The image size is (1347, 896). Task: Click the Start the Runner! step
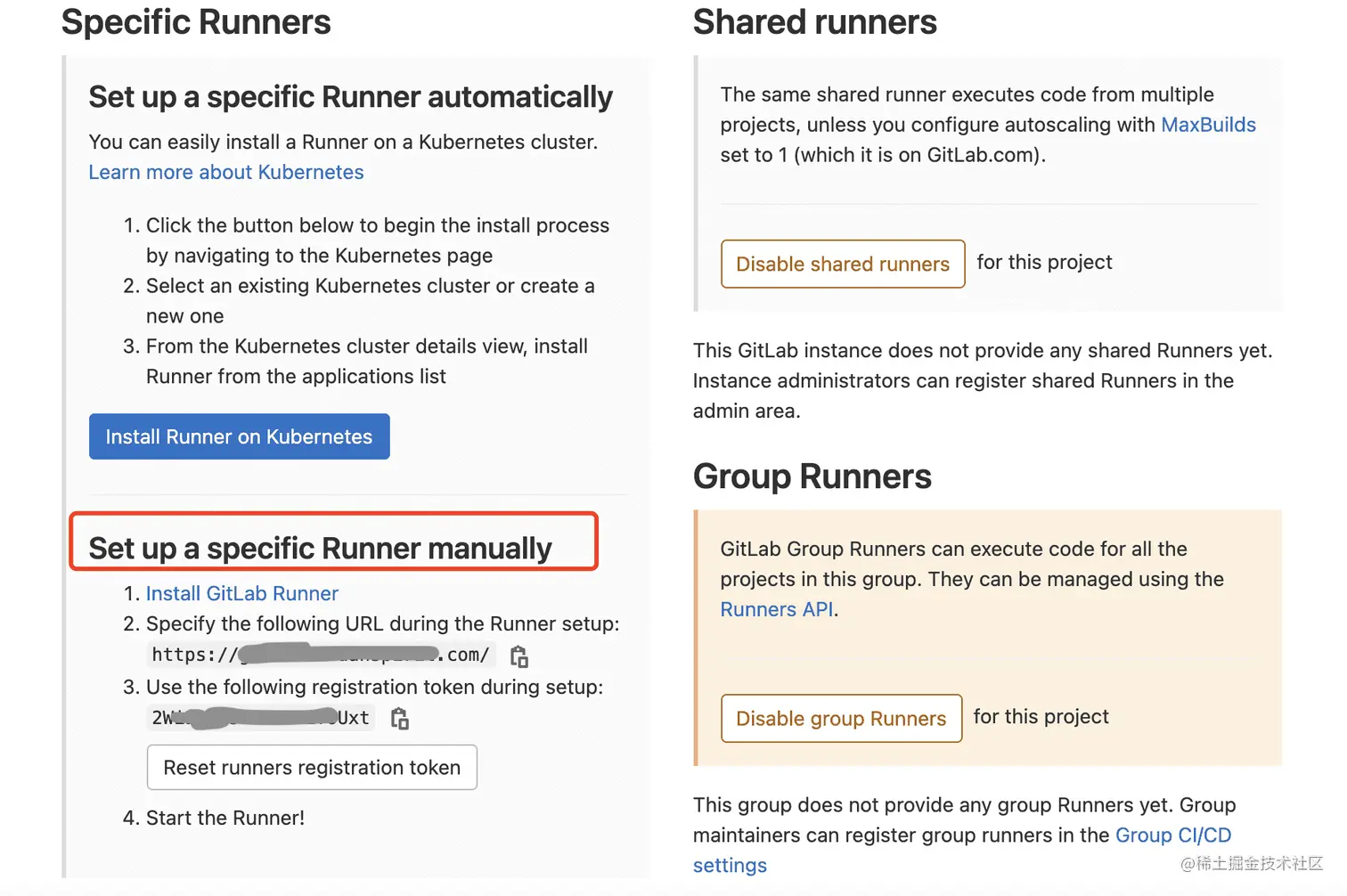(224, 818)
